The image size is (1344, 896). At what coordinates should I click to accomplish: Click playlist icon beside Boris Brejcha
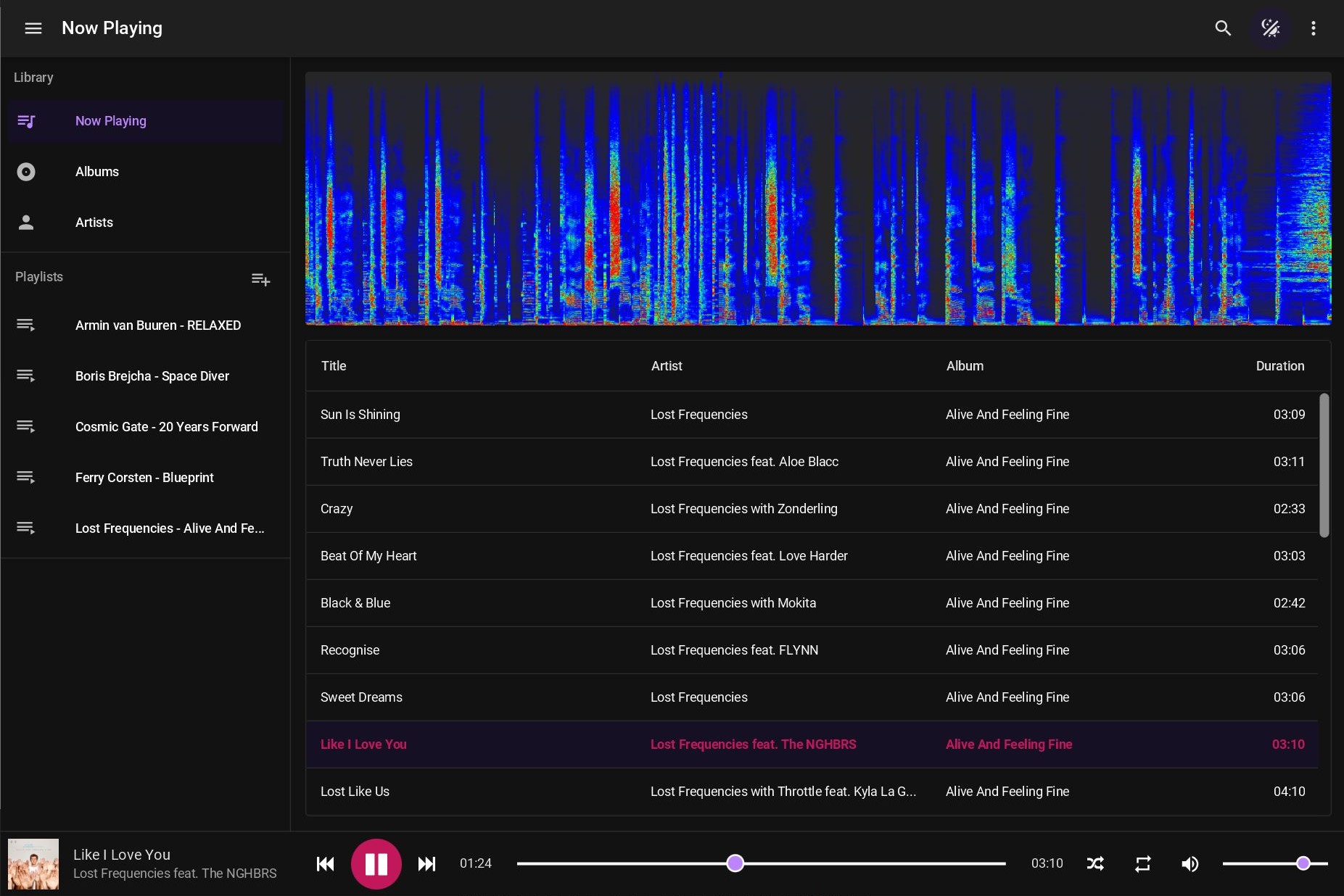click(x=26, y=376)
